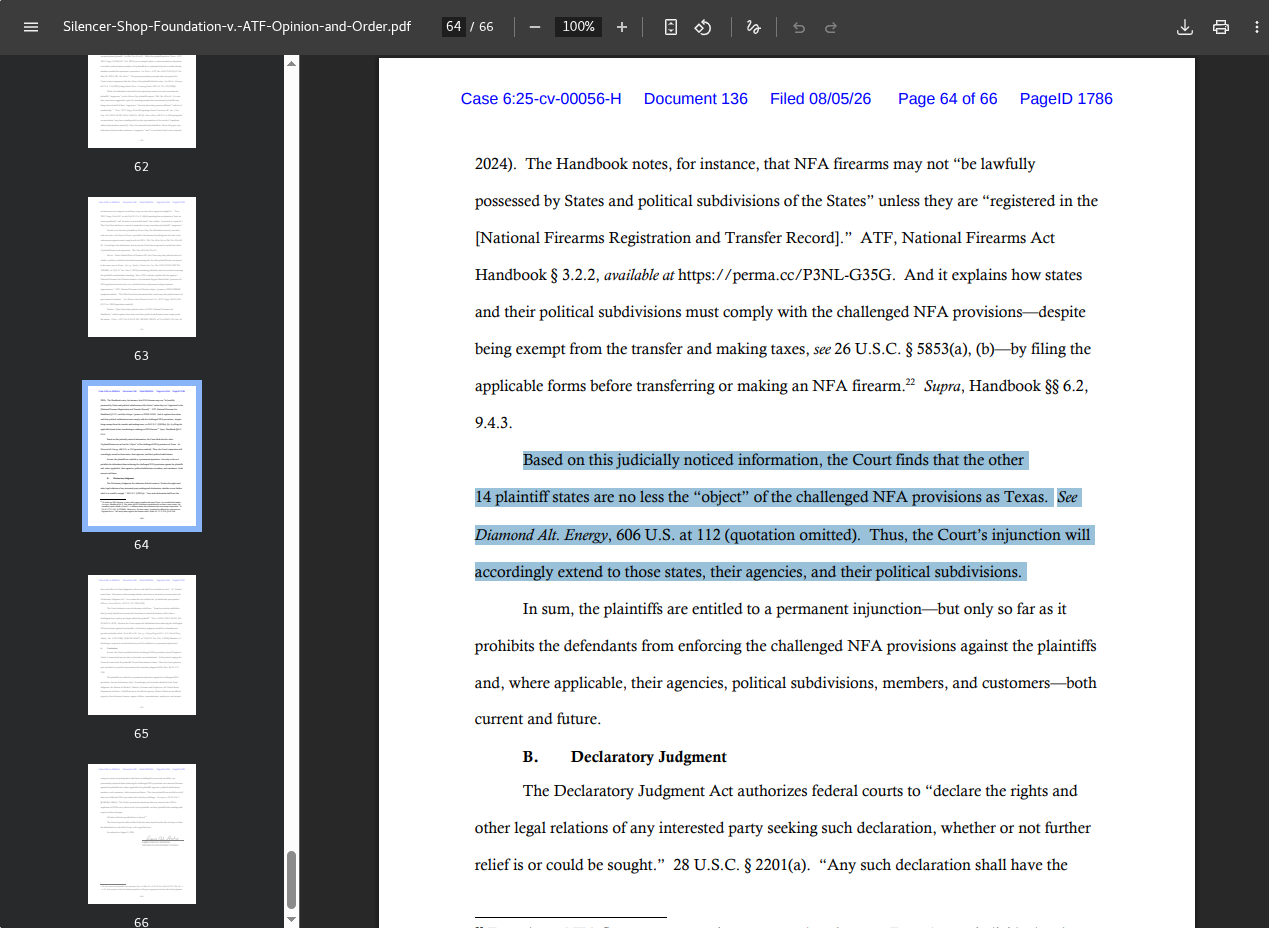Click the header text 'Case 6:25-cv-00056-H'
The width and height of the screenshot is (1269, 928).
[x=541, y=99]
